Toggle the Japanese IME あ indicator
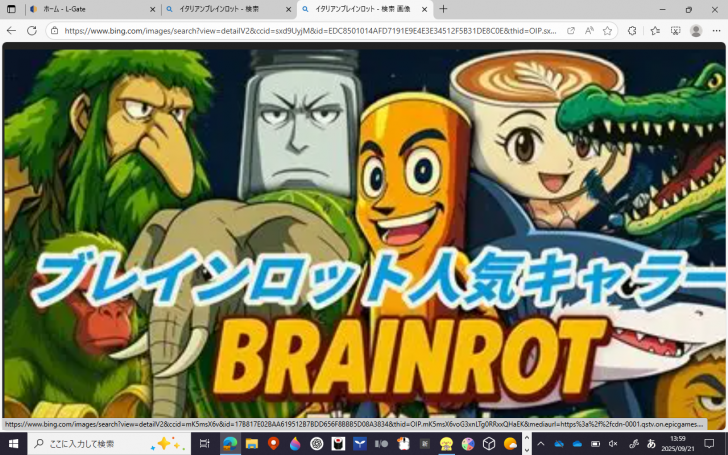This screenshot has width=728, height=455. pos(651,443)
